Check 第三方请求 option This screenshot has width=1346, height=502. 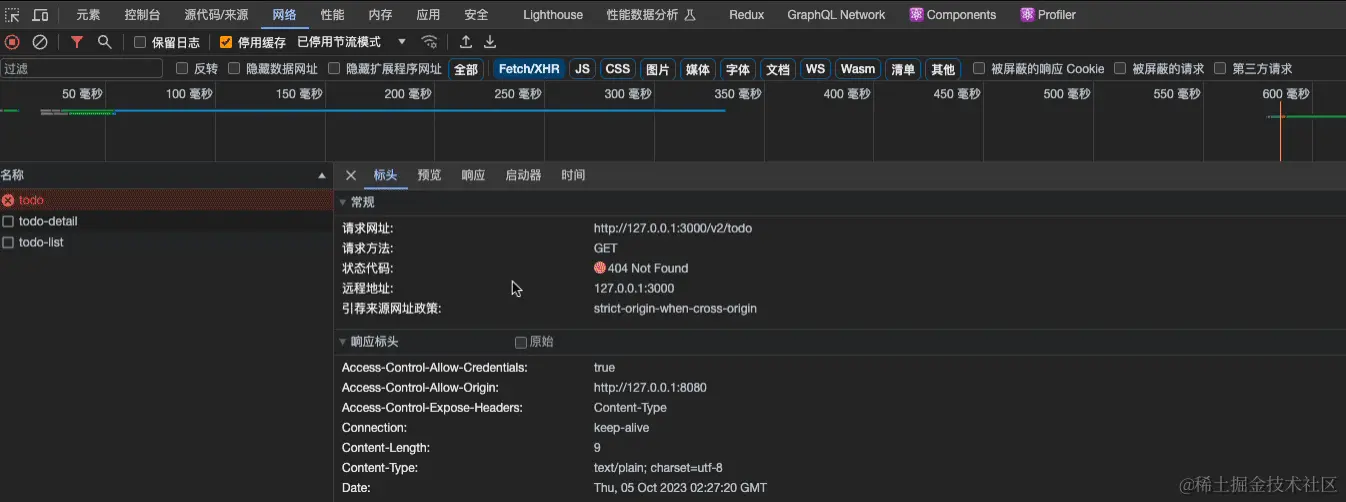tap(1220, 69)
